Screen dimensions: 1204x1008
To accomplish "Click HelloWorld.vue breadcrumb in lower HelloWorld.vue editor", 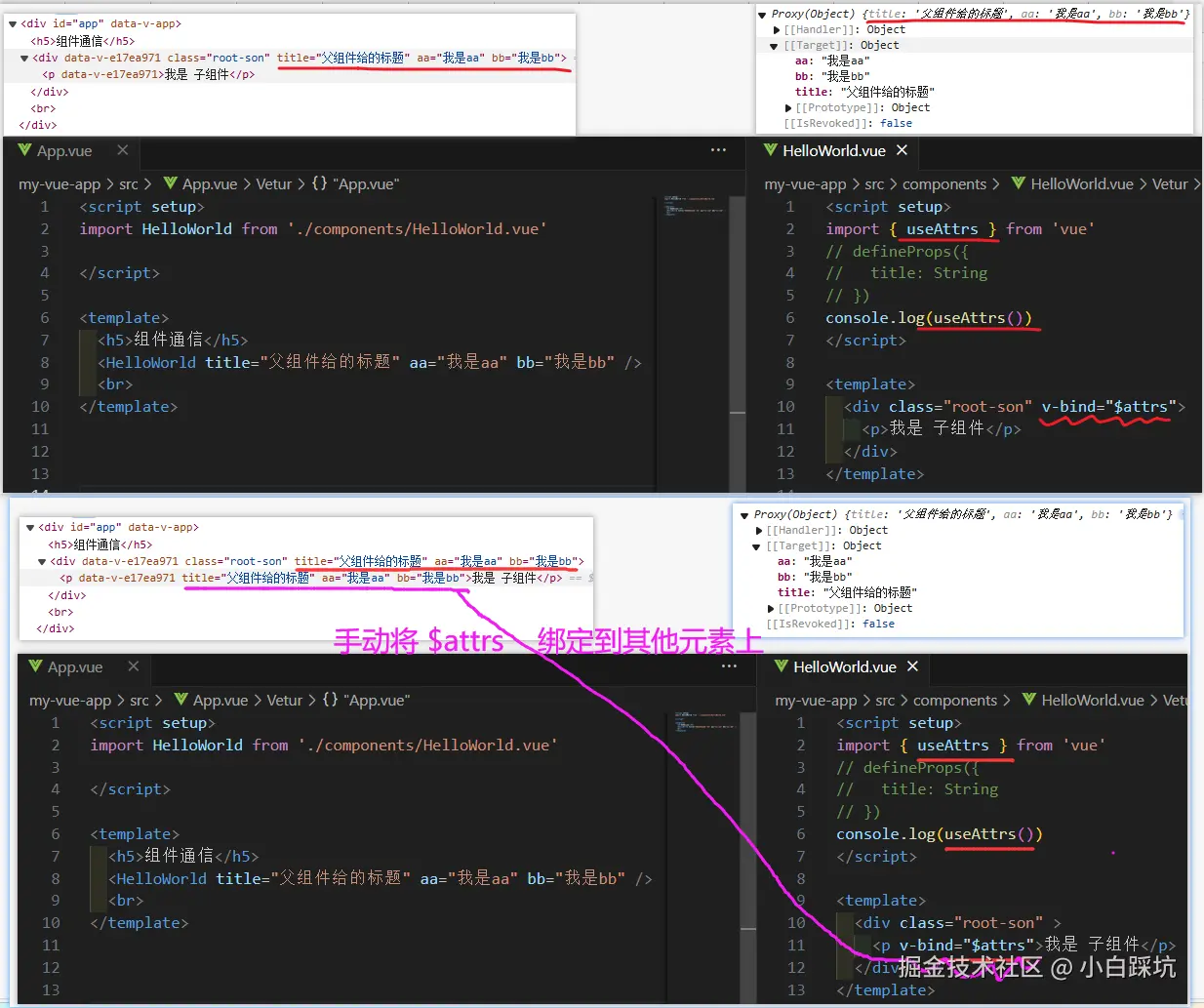I will pos(1093,701).
